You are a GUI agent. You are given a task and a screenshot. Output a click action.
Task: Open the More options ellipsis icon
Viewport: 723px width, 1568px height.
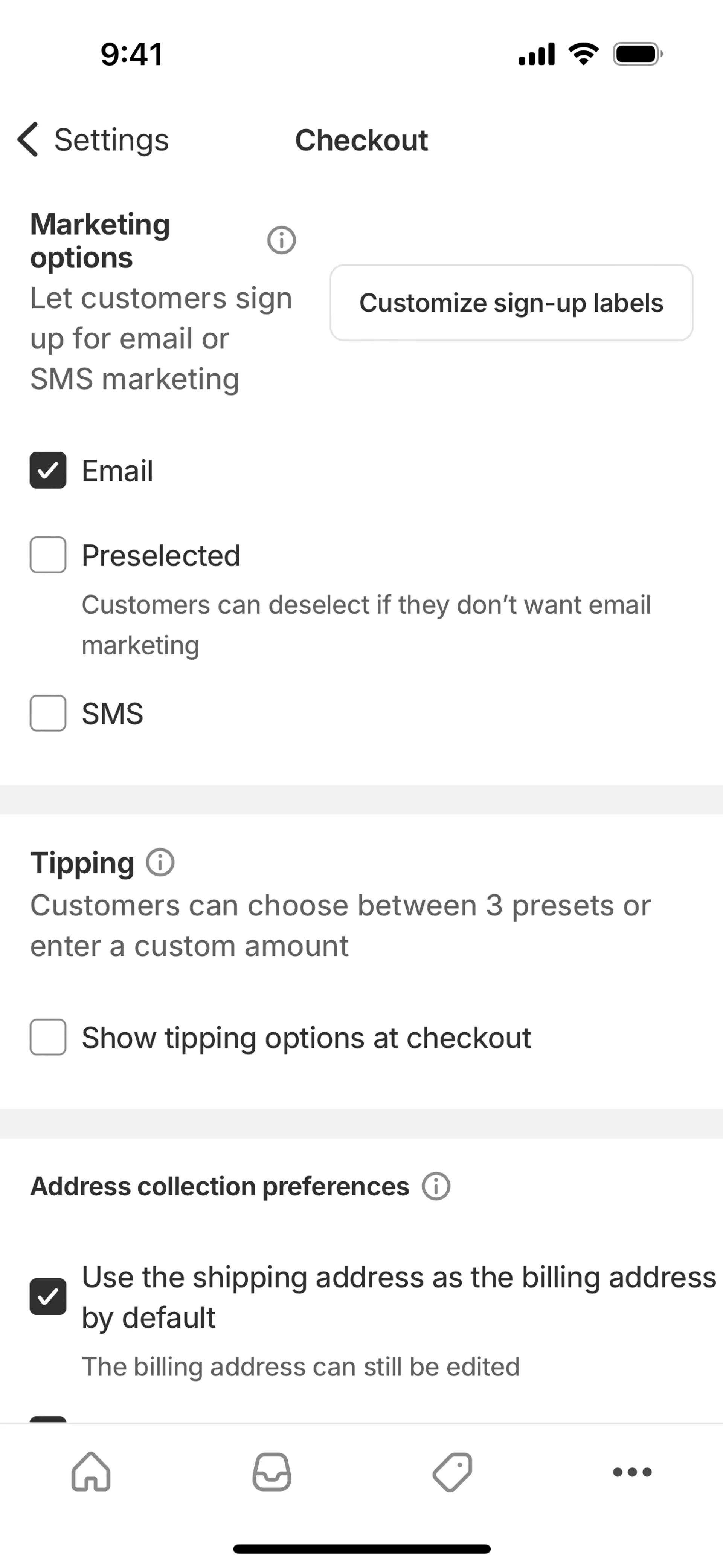point(632,1472)
